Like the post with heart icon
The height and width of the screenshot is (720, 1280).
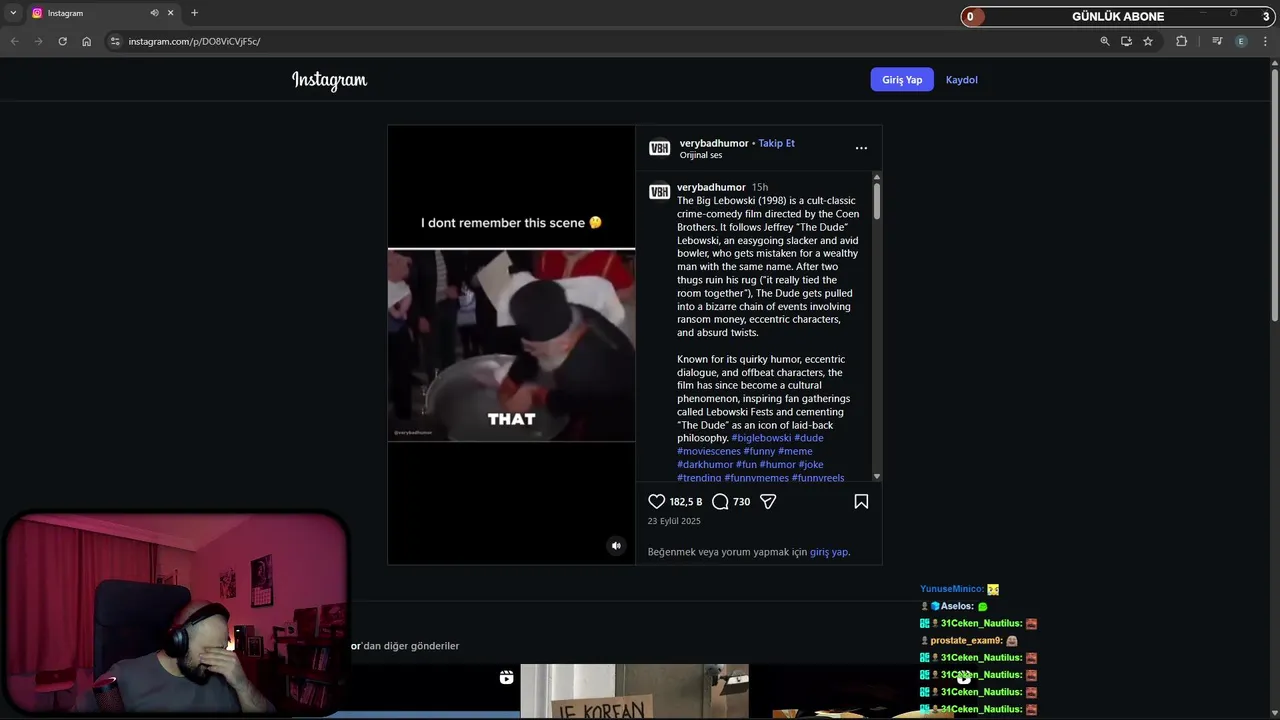pos(656,502)
